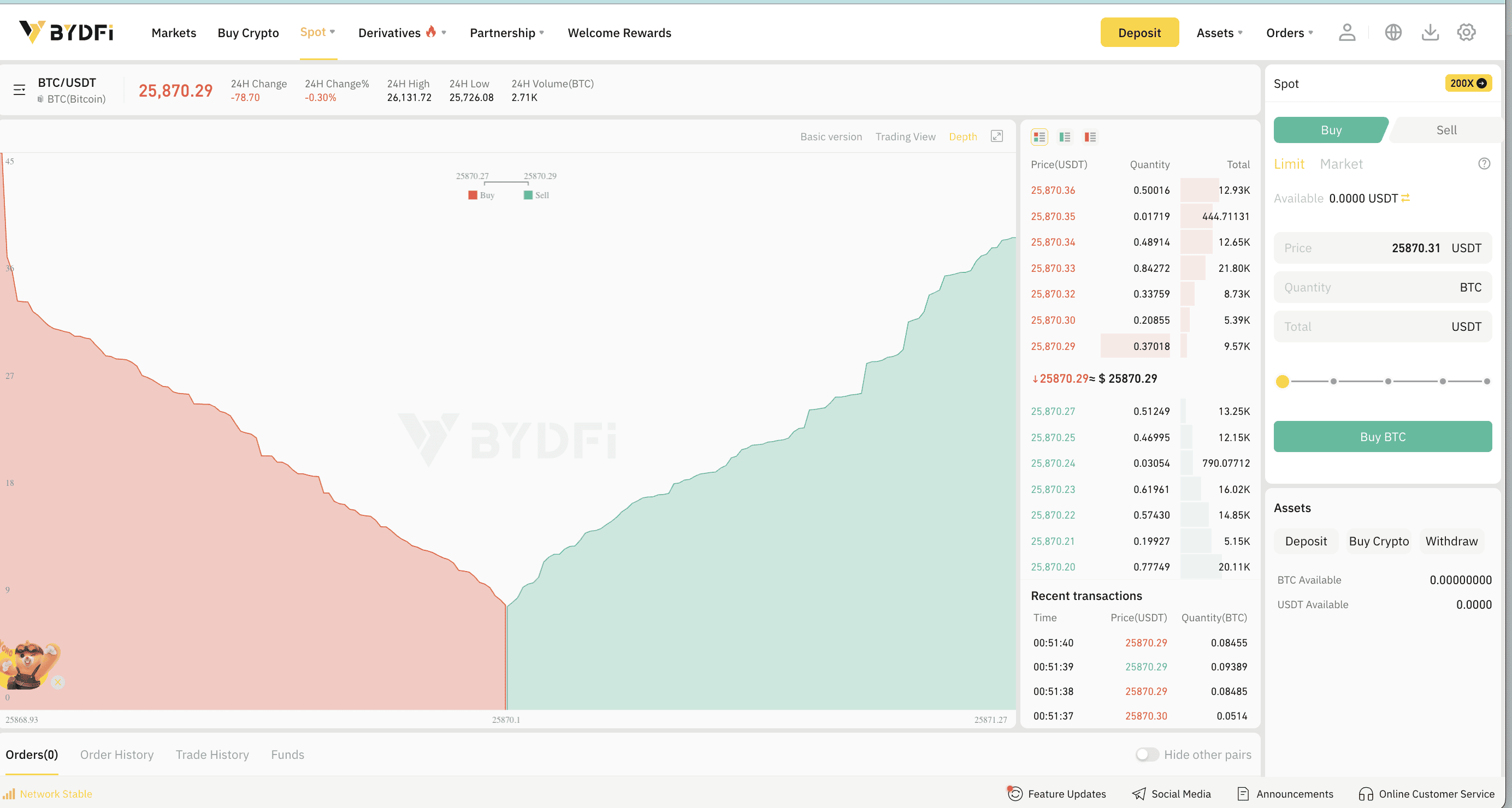Click the download app icon
1512x808 pixels.
(x=1430, y=32)
